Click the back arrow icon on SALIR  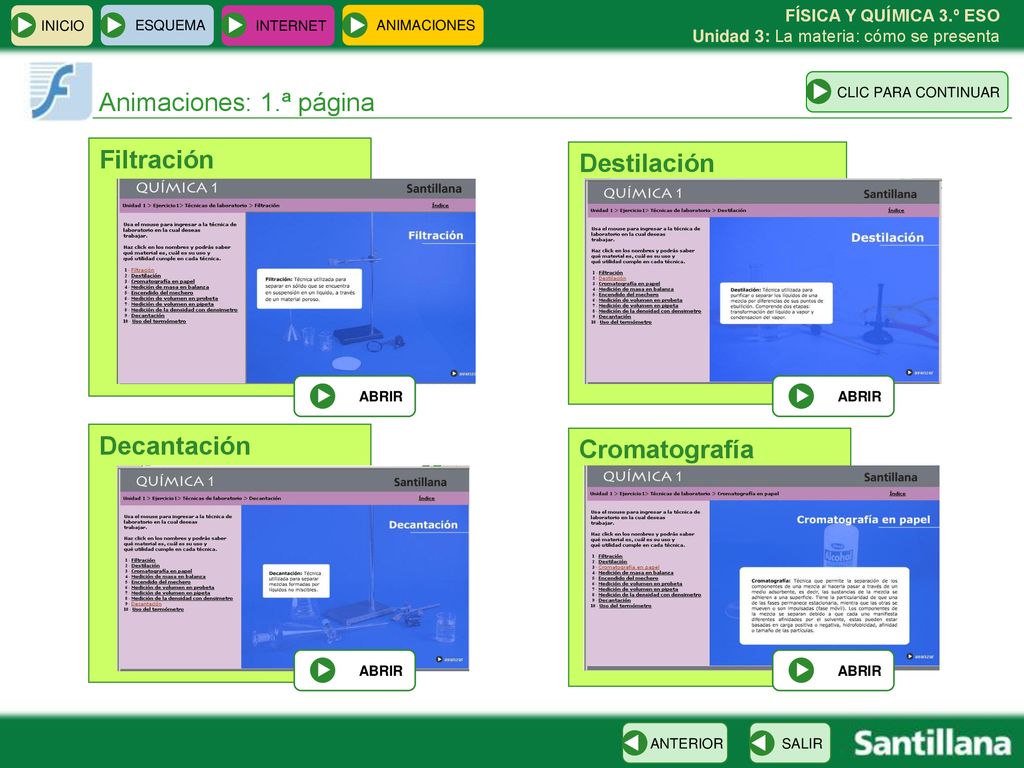(x=761, y=743)
